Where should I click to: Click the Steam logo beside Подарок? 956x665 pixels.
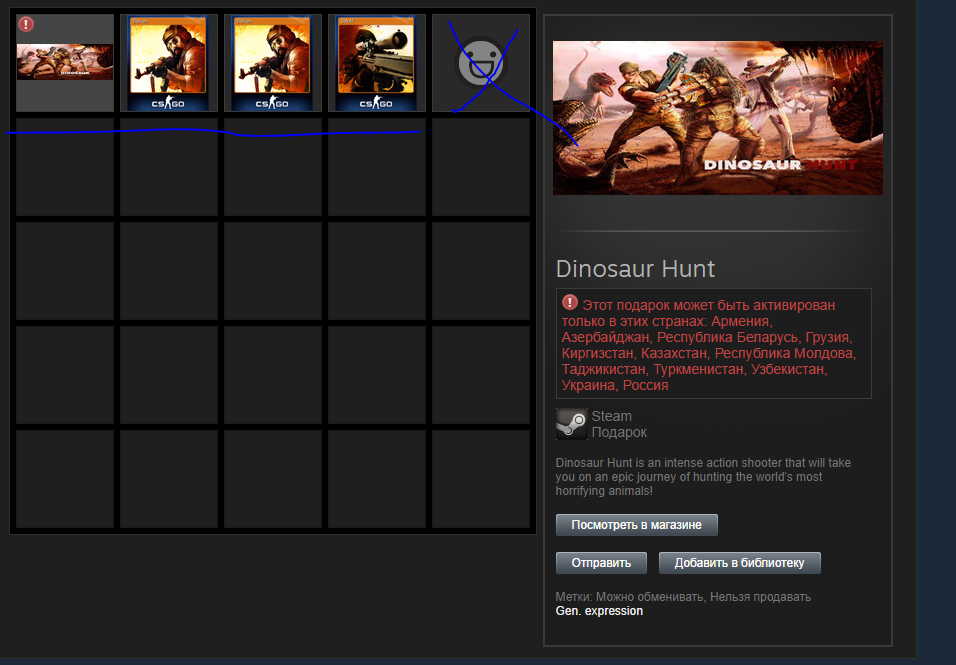click(571, 424)
